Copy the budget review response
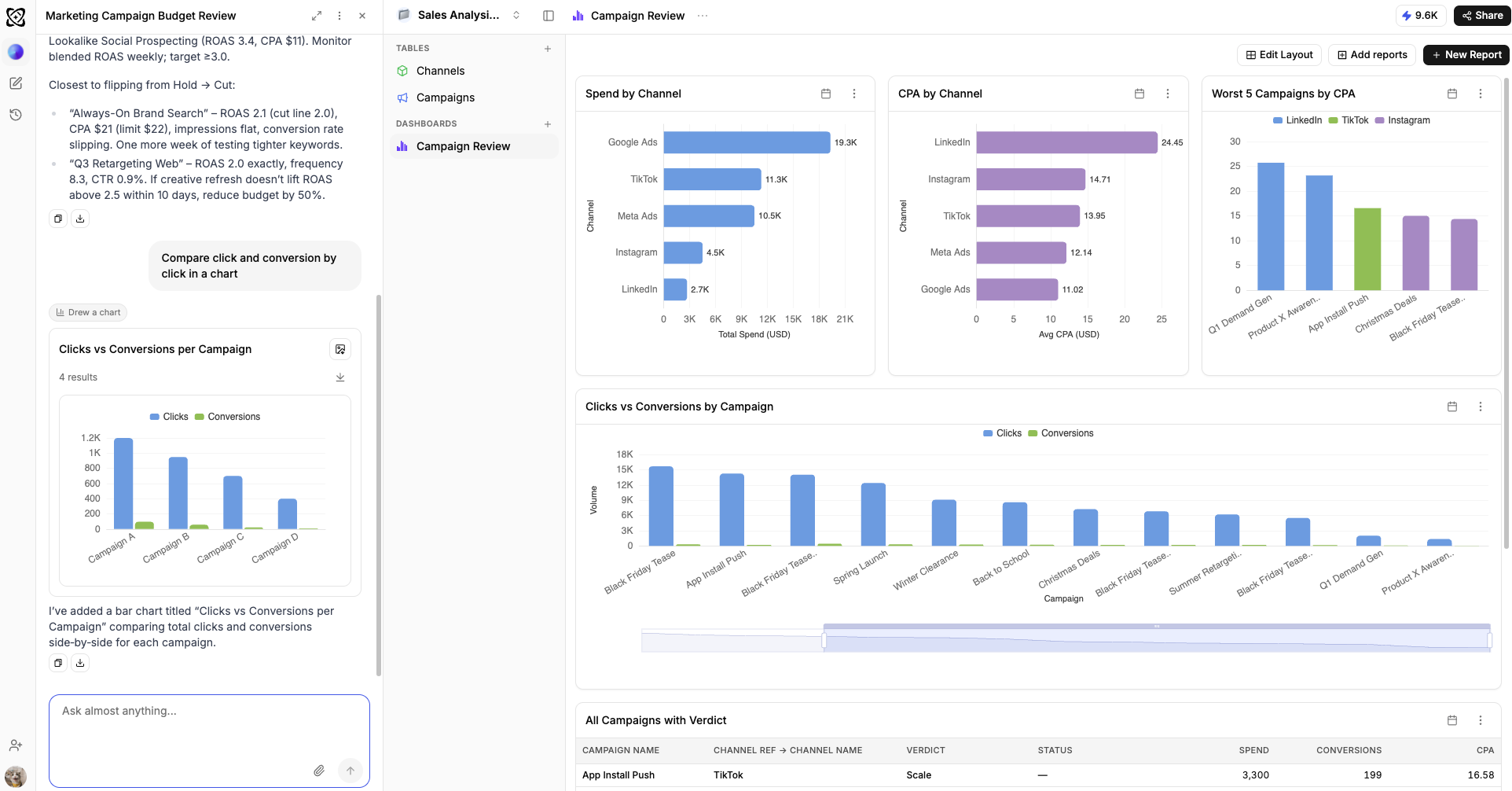Screen dimensions: 1512x791 [x=58, y=219]
